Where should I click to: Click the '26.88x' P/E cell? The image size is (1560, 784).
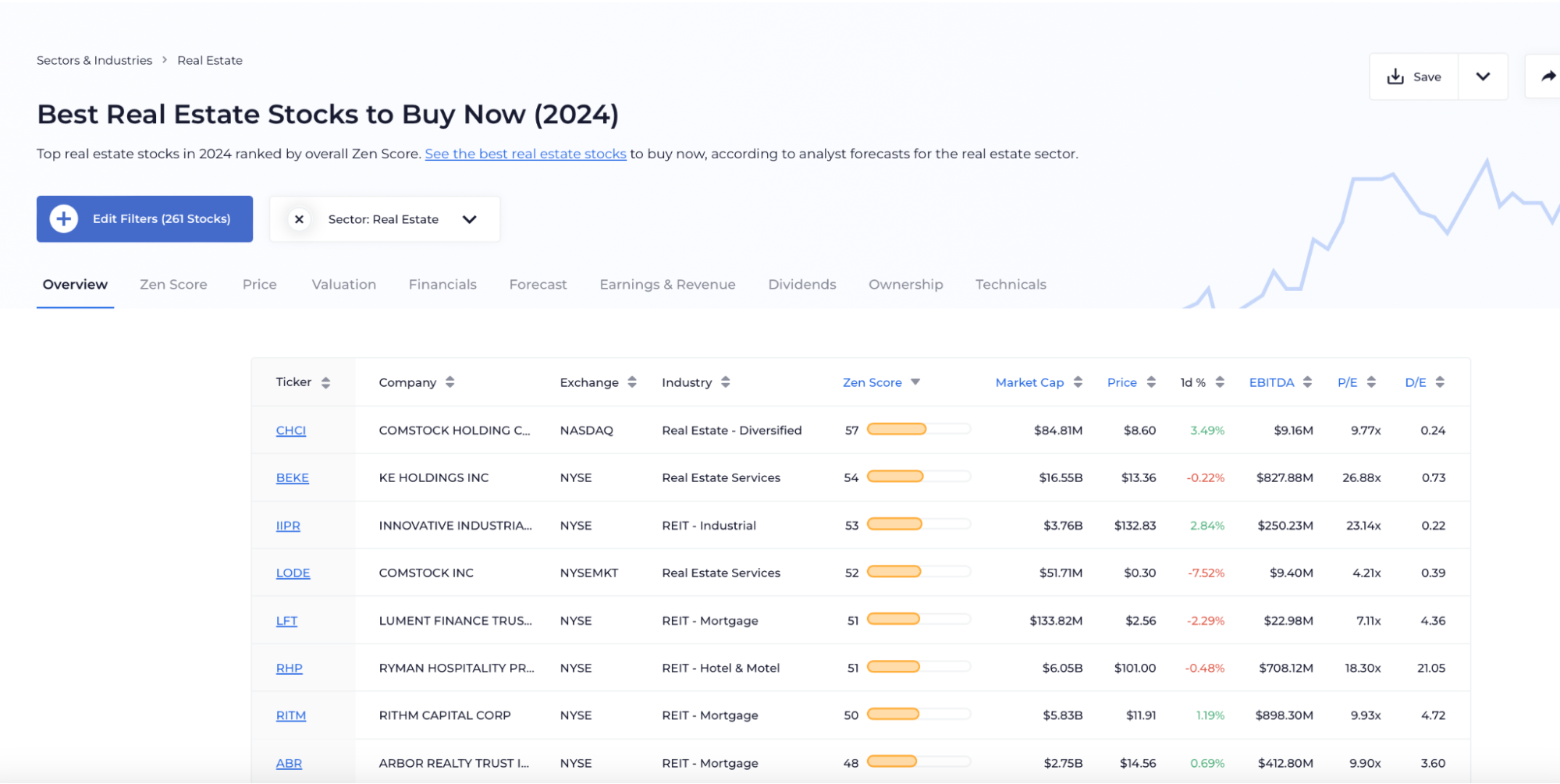pyautogui.click(x=1362, y=478)
